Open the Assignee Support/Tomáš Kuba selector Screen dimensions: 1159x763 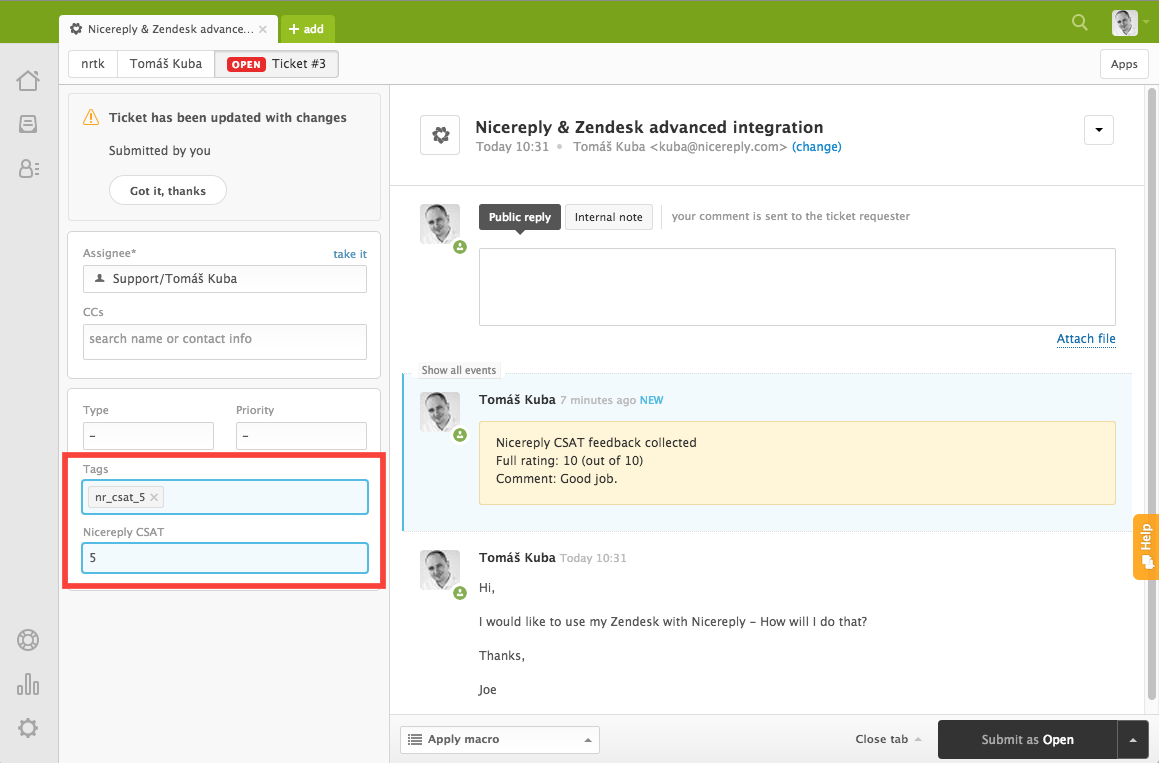(225, 279)
